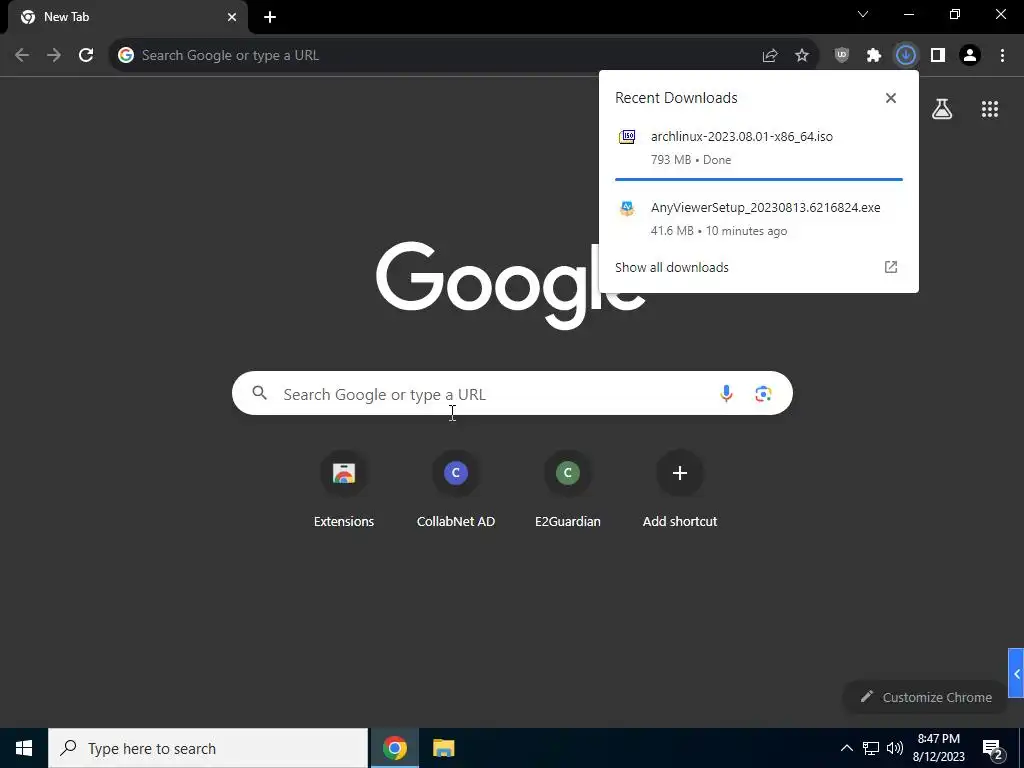The height and width of the screenshot is (768, 1024).
Task: Click the ISO file type icon
Action: pos(627,136)
